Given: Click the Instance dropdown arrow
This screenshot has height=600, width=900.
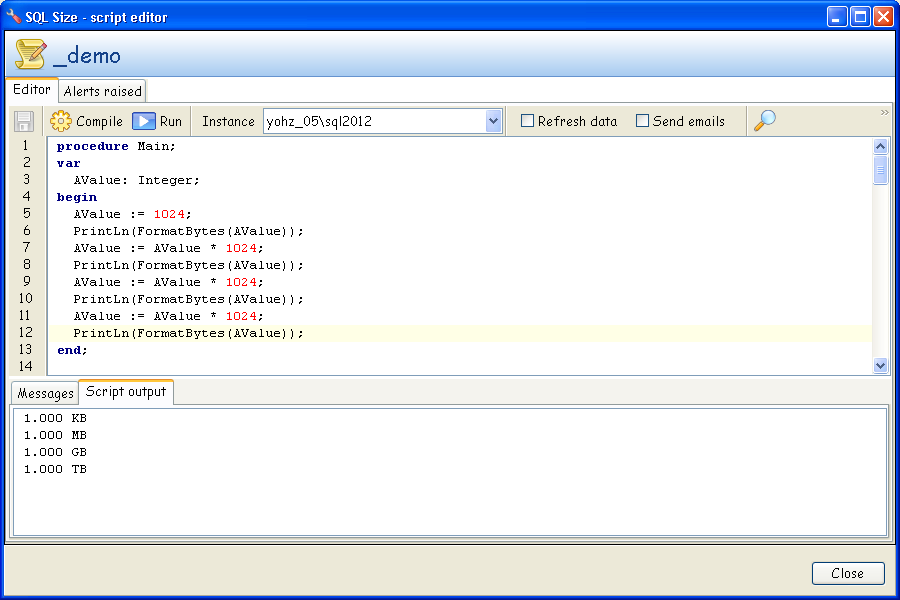Looking at the screenshot, I should (x=492, y=120).
